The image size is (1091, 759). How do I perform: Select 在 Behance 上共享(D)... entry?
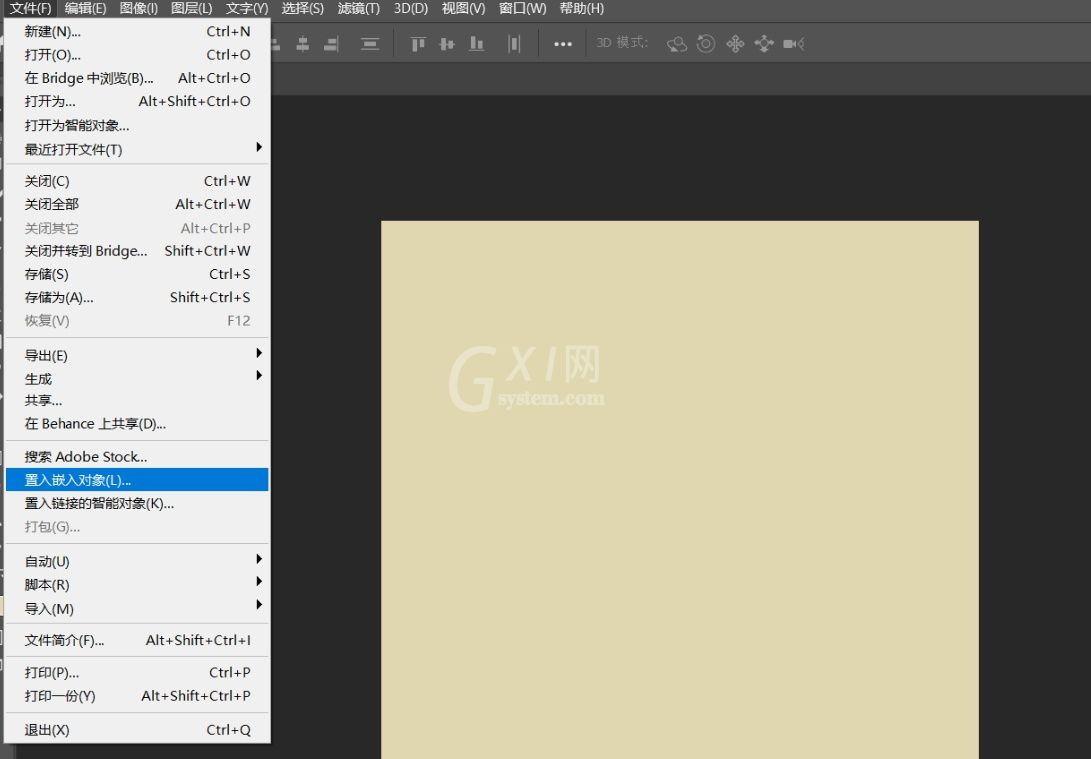point(137,424)
